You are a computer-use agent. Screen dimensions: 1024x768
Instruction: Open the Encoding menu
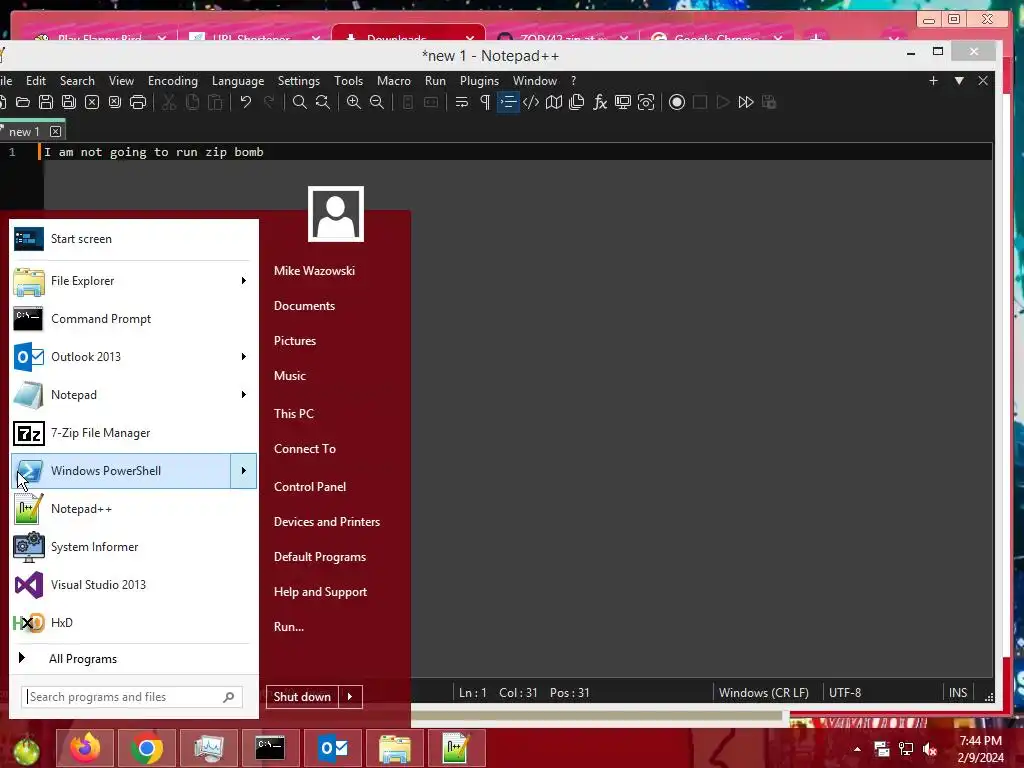(172, 81)
